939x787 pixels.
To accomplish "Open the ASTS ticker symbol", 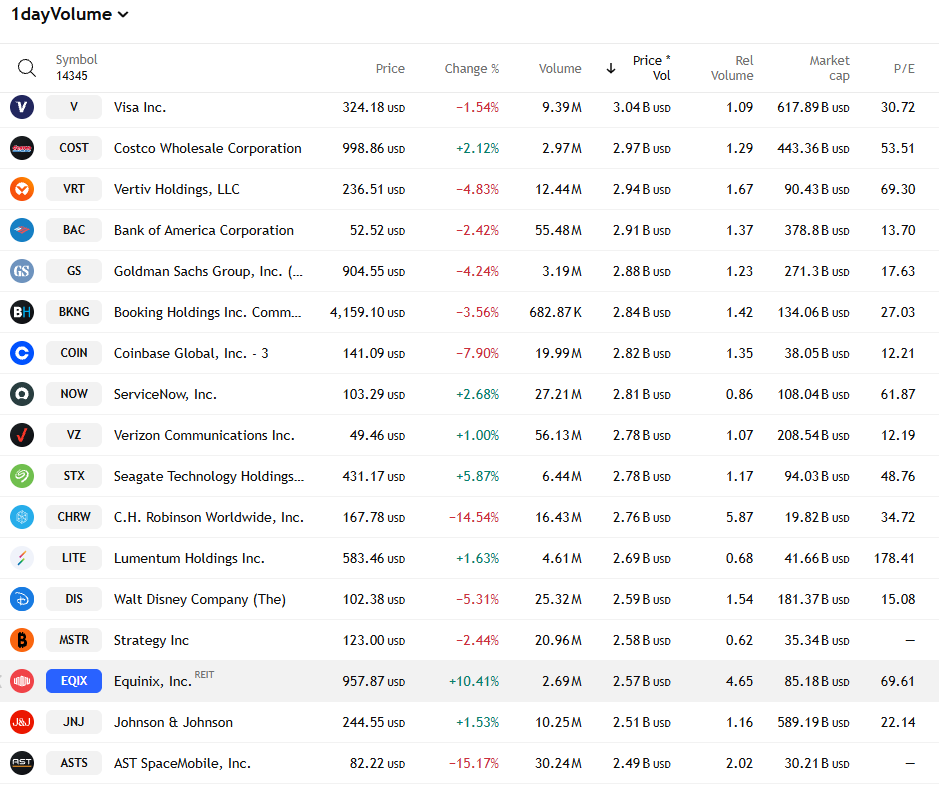I will click(74, 763).
